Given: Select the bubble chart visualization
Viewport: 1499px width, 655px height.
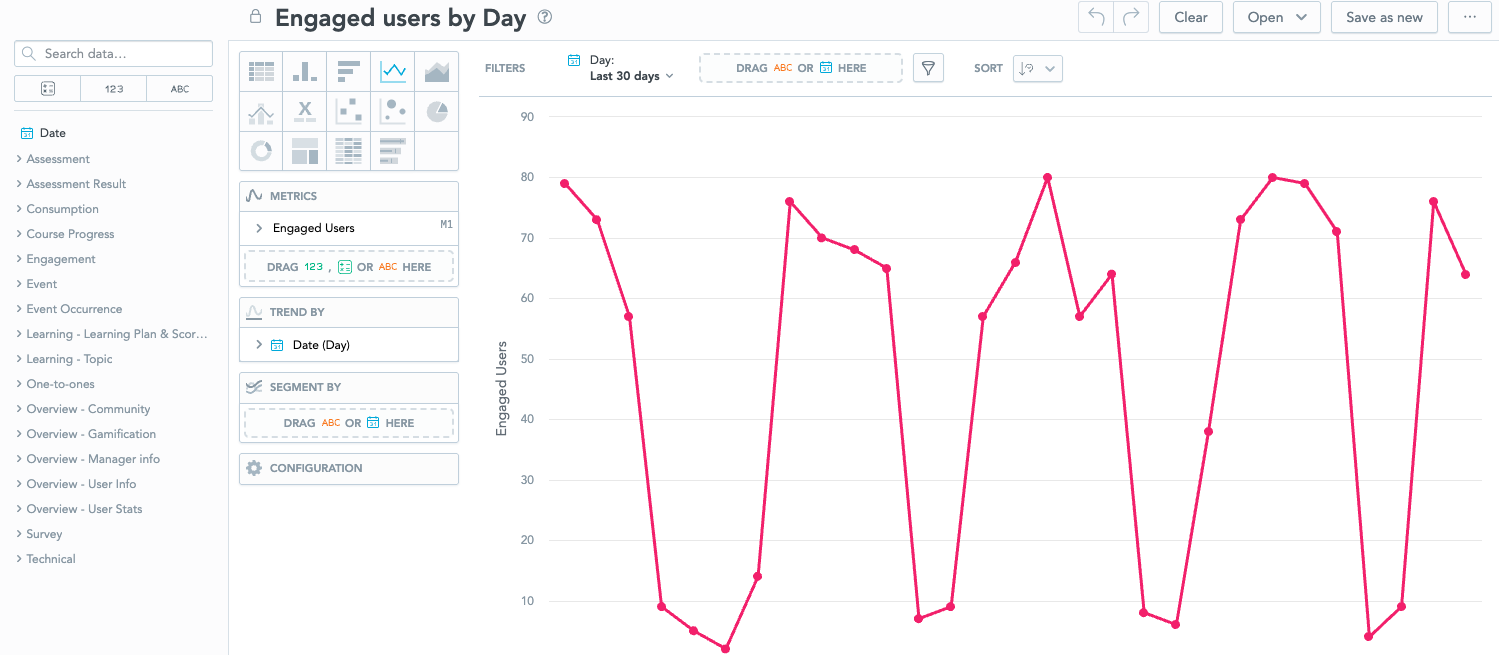Looking at the screenshot, I should [x=393, y=110].
